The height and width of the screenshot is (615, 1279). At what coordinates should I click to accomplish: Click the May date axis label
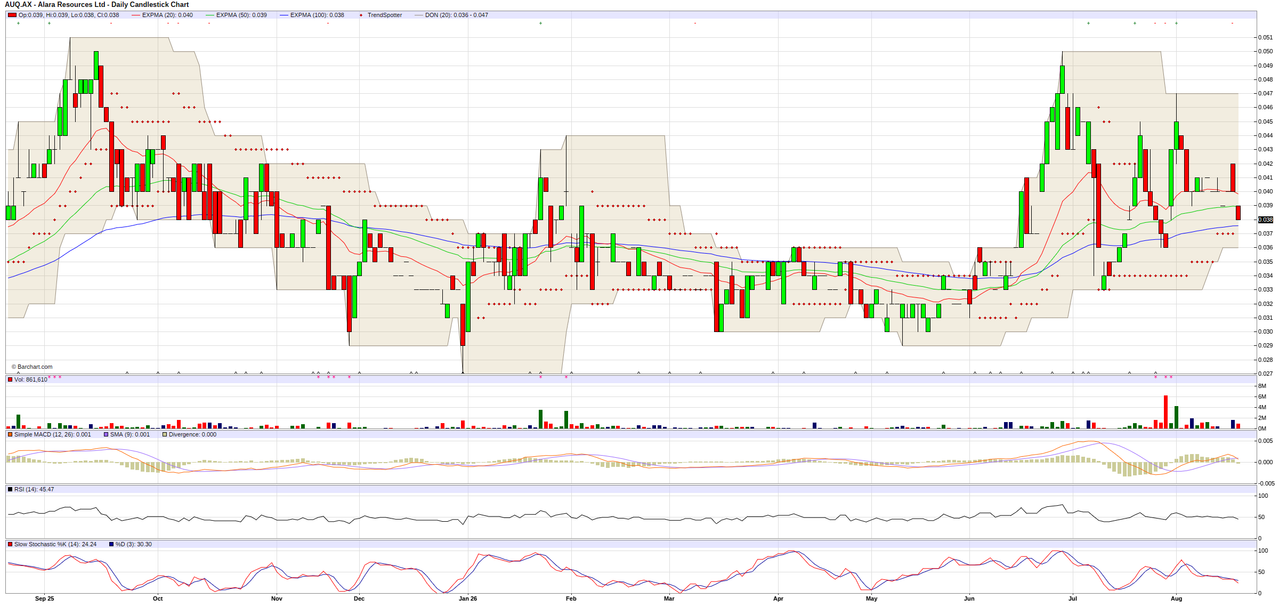pos(871,600)
